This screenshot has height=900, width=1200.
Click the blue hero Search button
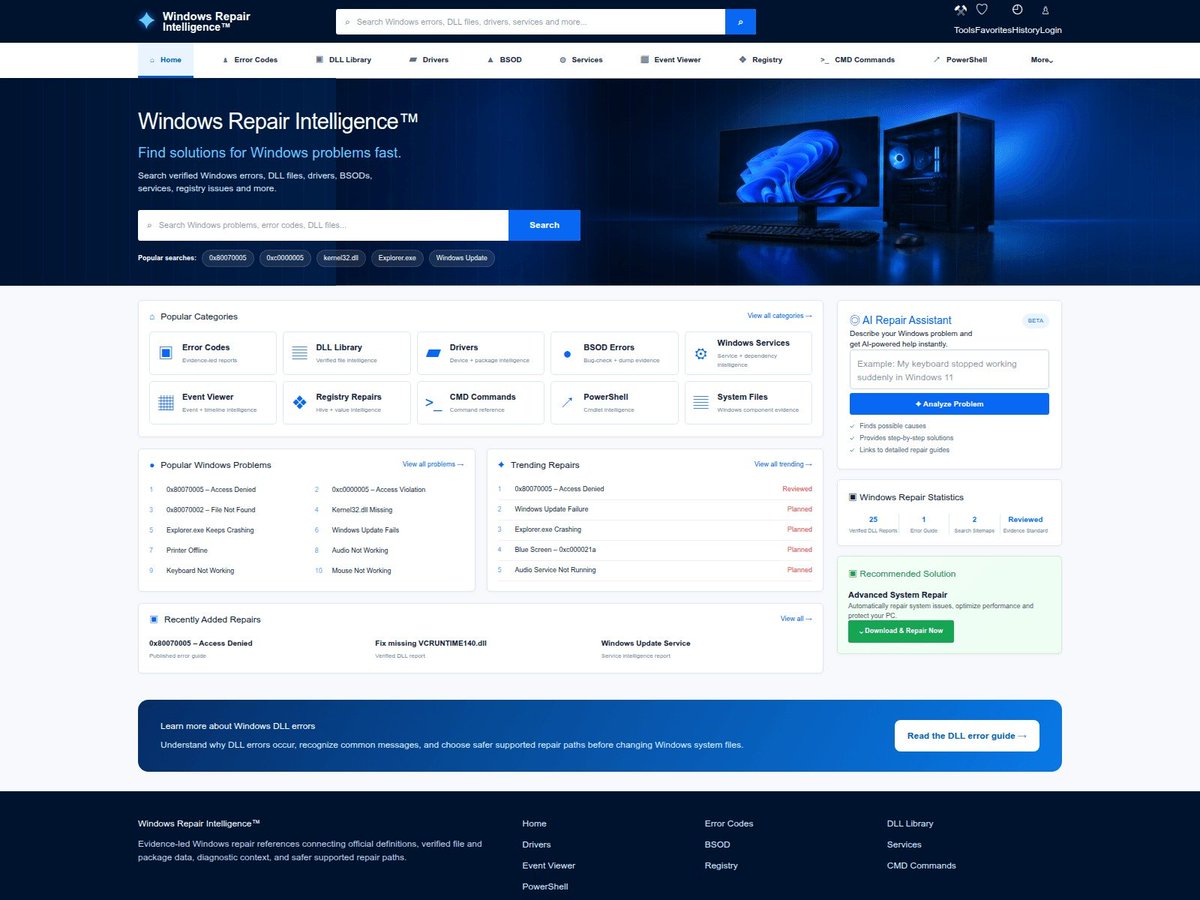(x=544, y=225)
